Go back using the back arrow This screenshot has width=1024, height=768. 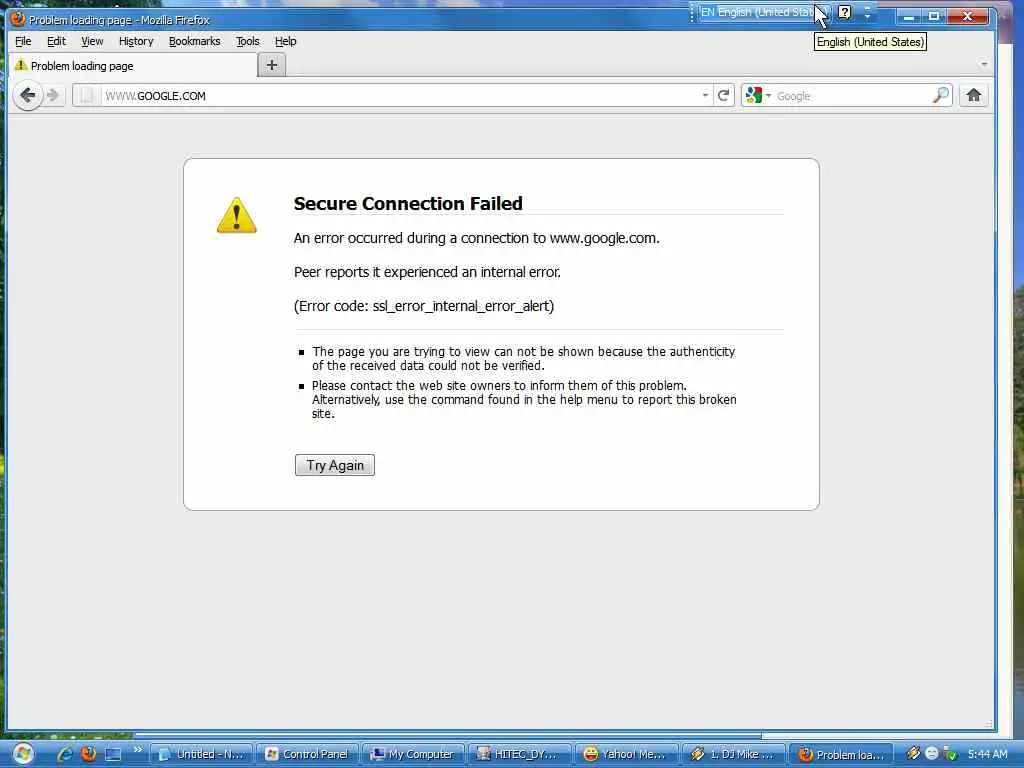tap(27, 96)
